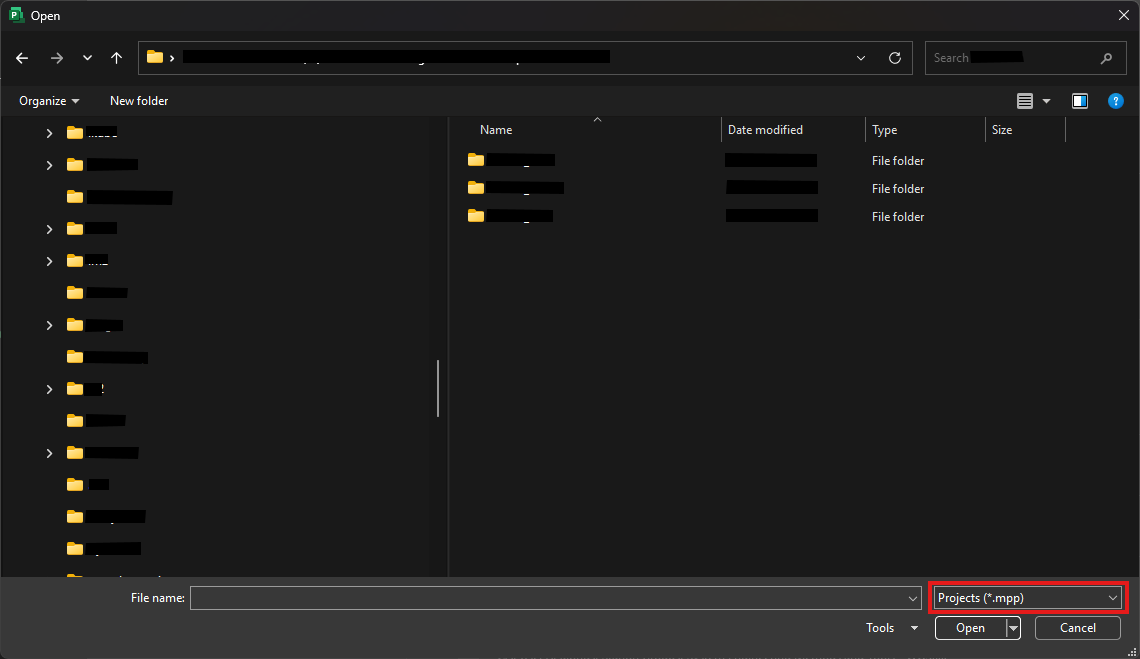Click the search magnifier icon
1140x659 pixels.
(x=1106, y=58)
